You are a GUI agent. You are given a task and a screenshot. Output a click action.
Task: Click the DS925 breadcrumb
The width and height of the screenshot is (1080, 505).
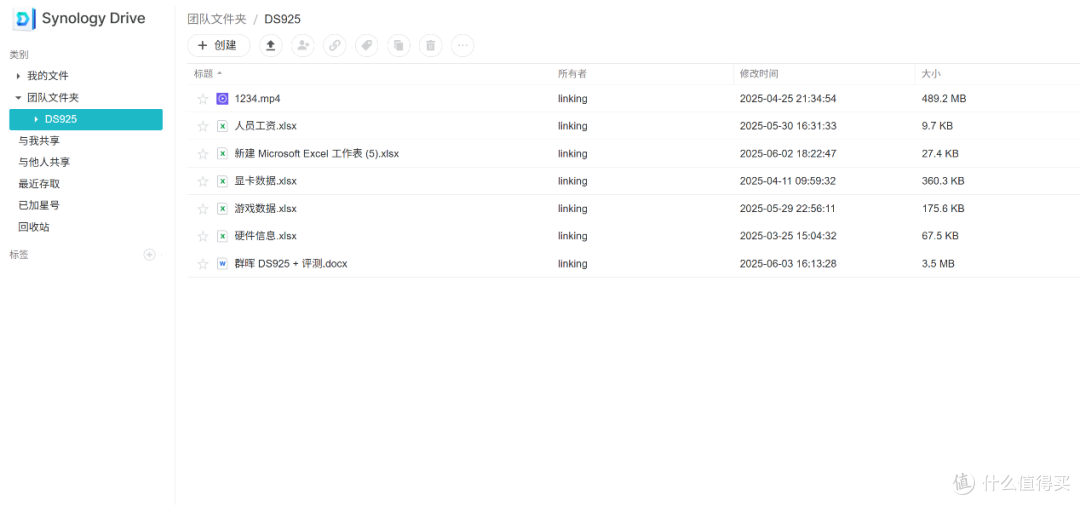point(282,19)
